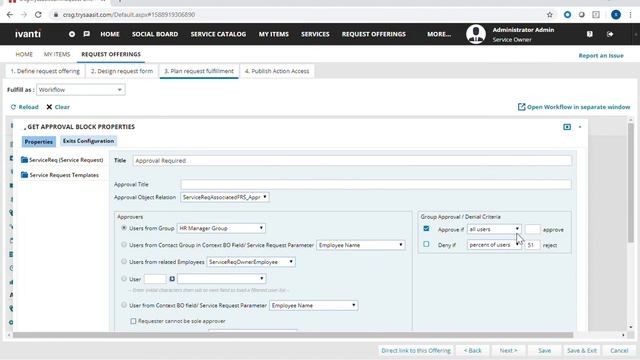Open browser three-dot menu

click(630, 15)
